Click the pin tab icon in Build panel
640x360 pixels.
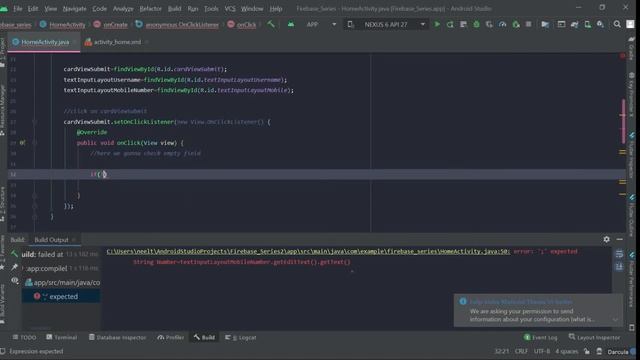15,267
